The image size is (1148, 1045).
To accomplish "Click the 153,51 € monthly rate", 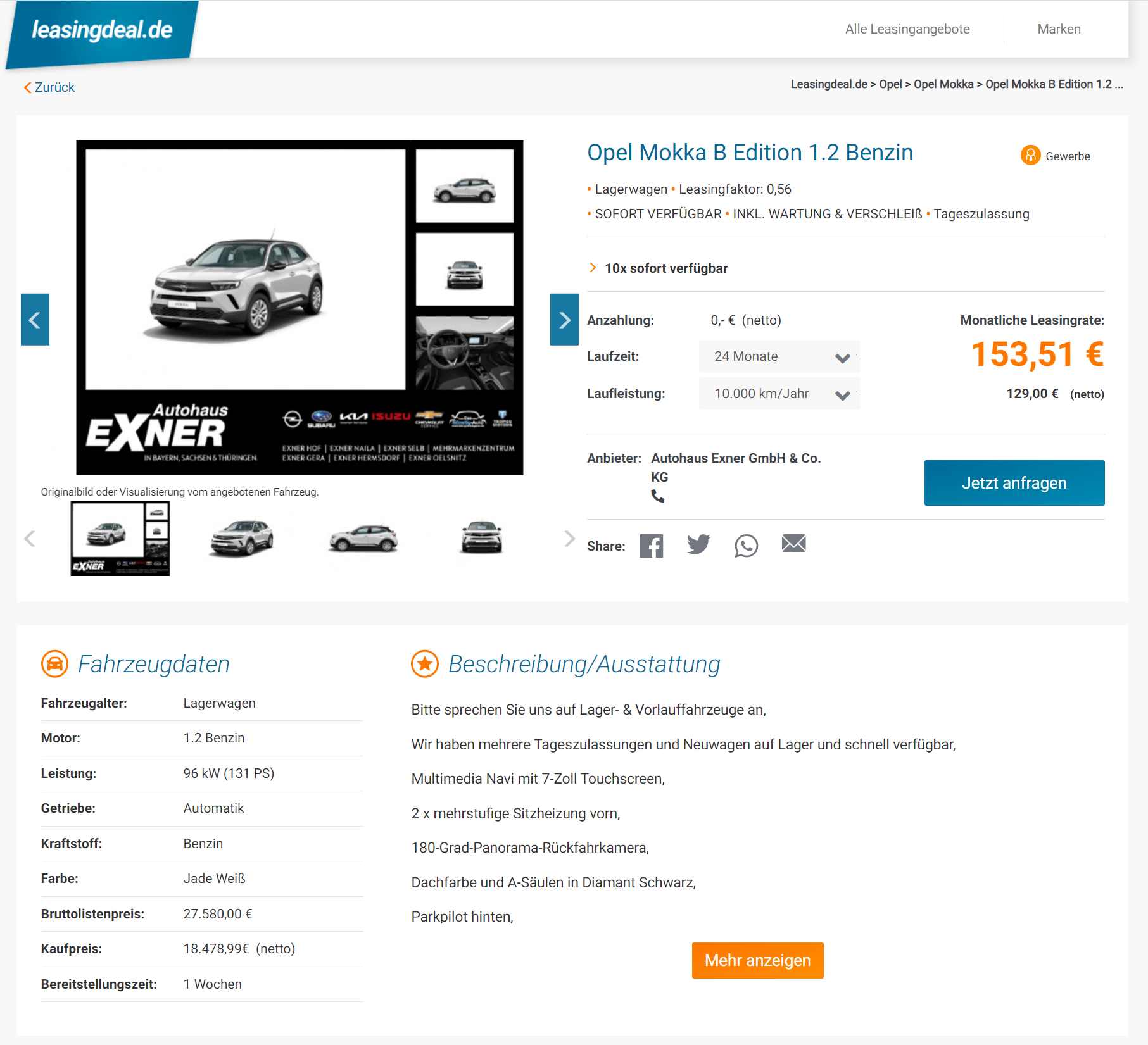I will coord(1037,354).
